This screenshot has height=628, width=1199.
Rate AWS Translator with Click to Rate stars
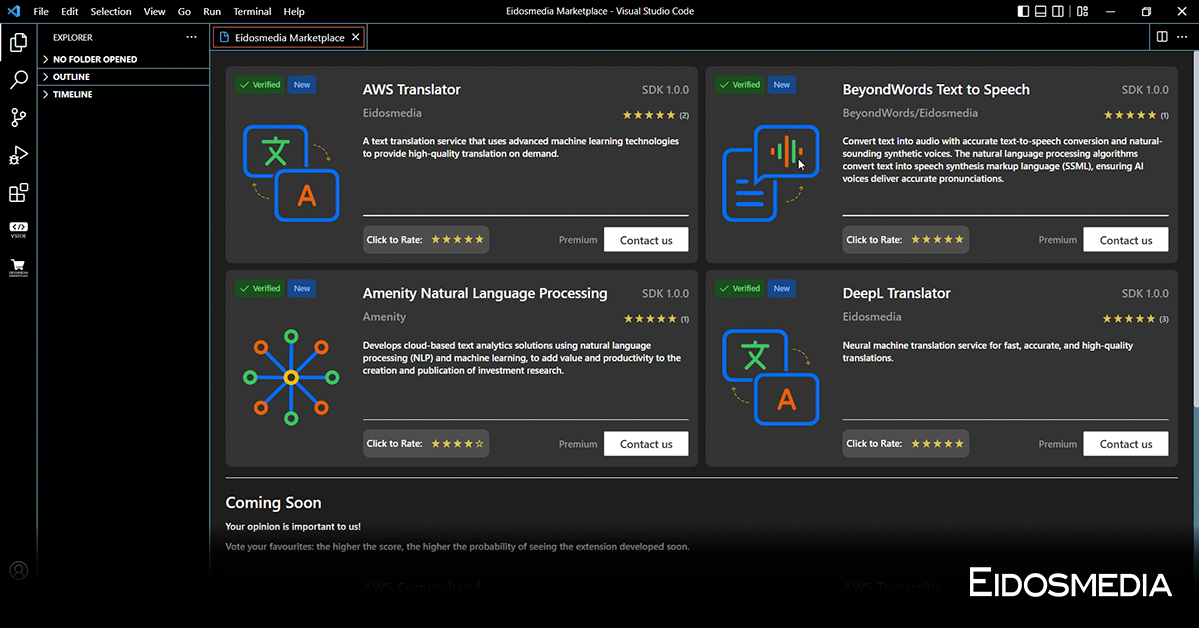[x=457, y=239]
